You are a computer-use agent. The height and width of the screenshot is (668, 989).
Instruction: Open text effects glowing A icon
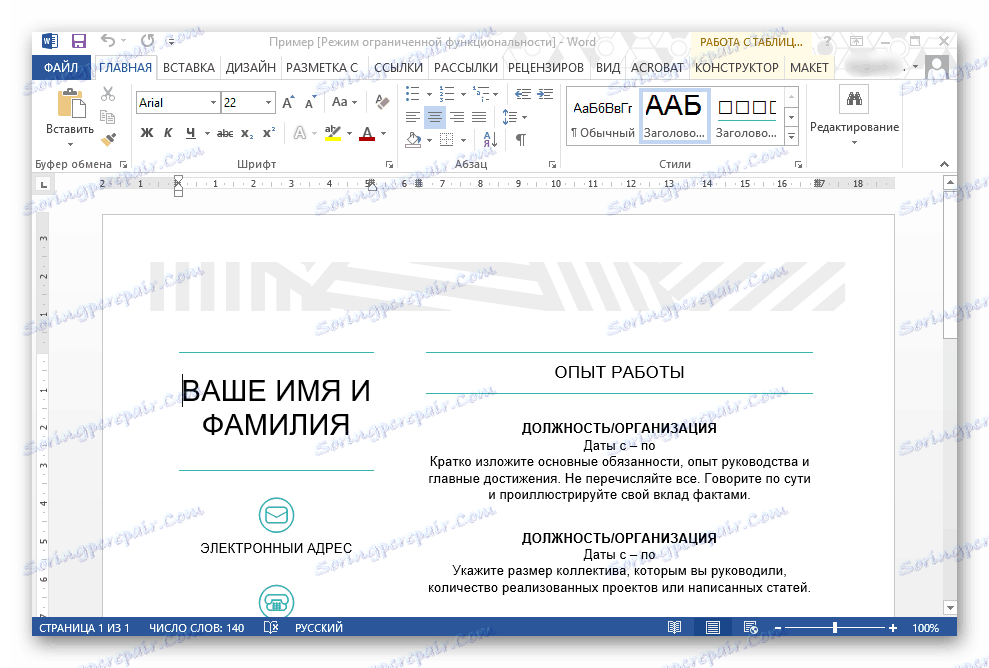(300, 133)
